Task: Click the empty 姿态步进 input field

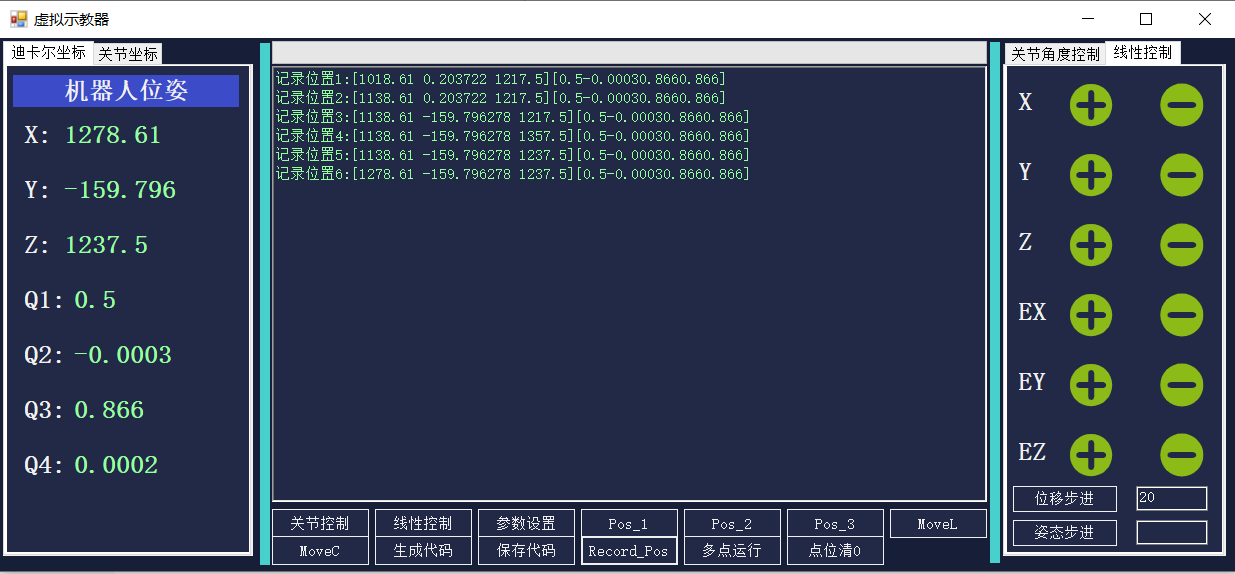Action: [1172, 532]
